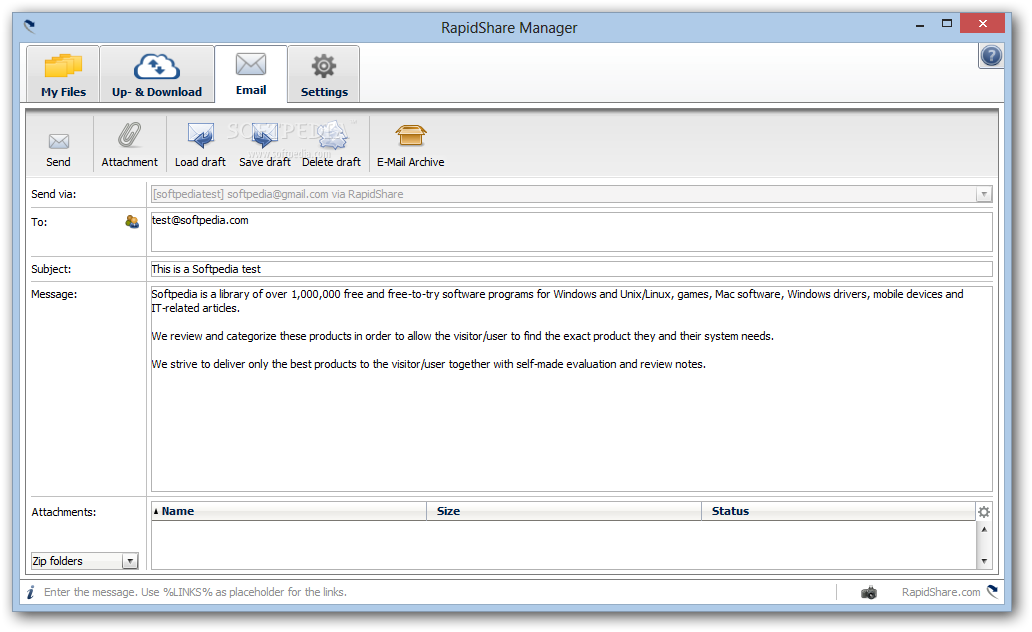Viewport: 1032px width, 632px height.
Task: Click the Save draft icon
Action: click(x=265, y=135)
